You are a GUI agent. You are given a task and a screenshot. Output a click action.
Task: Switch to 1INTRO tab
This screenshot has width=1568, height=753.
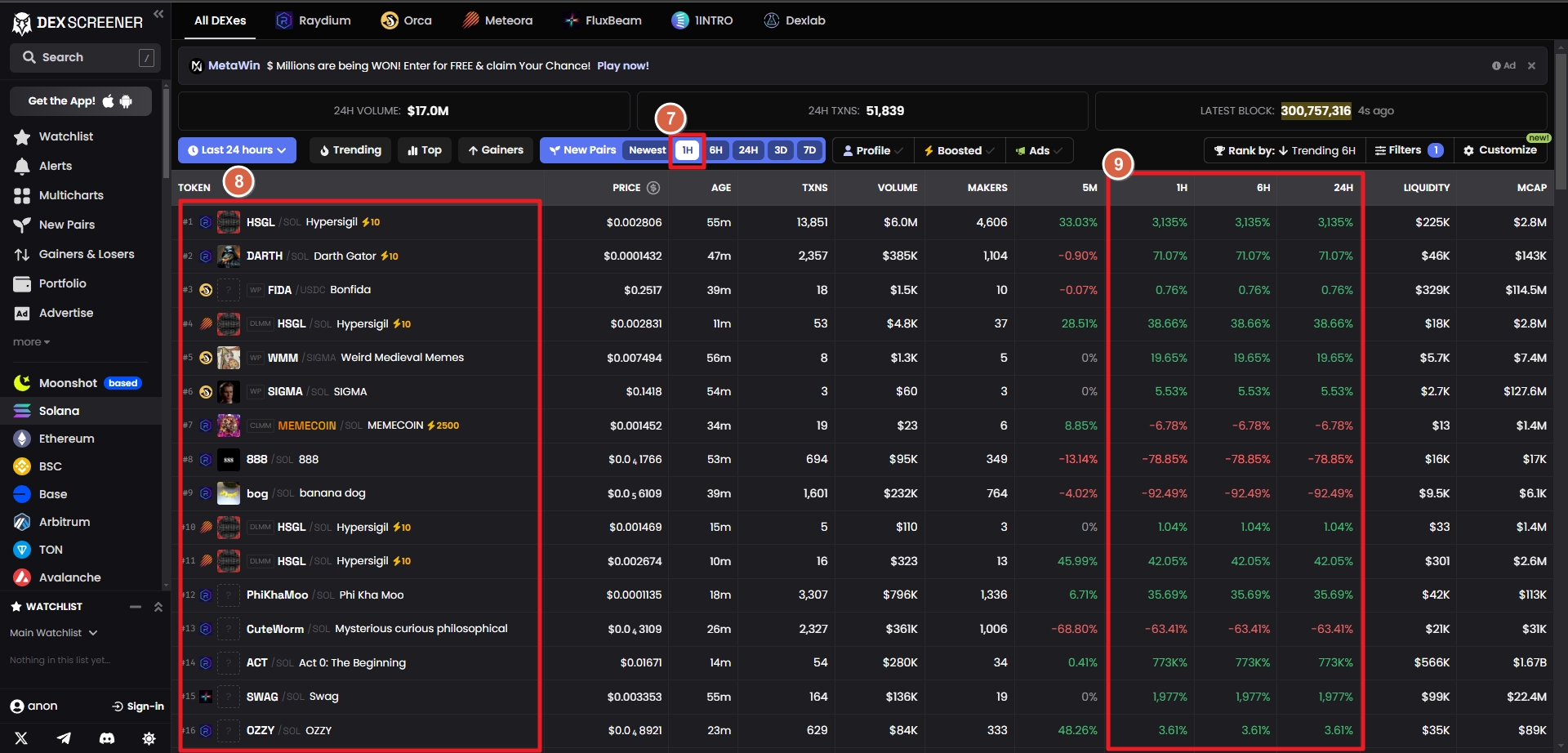[x=702, y=20]
